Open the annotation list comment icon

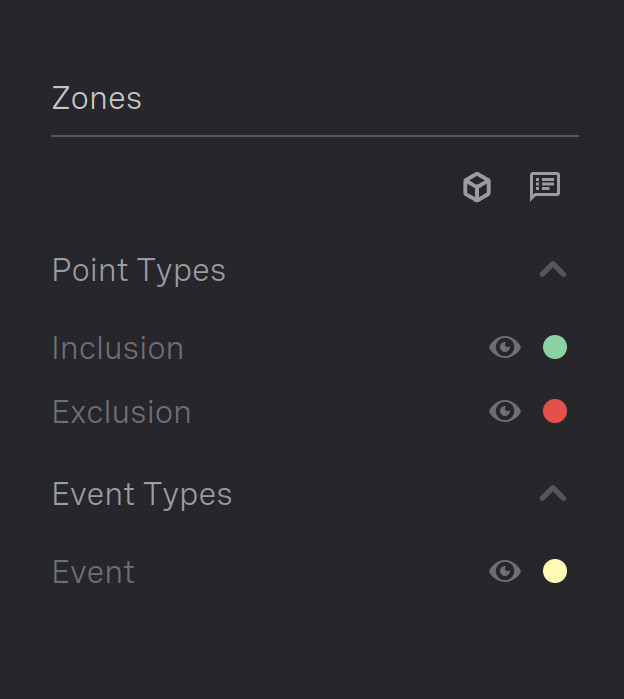[545, 186]
